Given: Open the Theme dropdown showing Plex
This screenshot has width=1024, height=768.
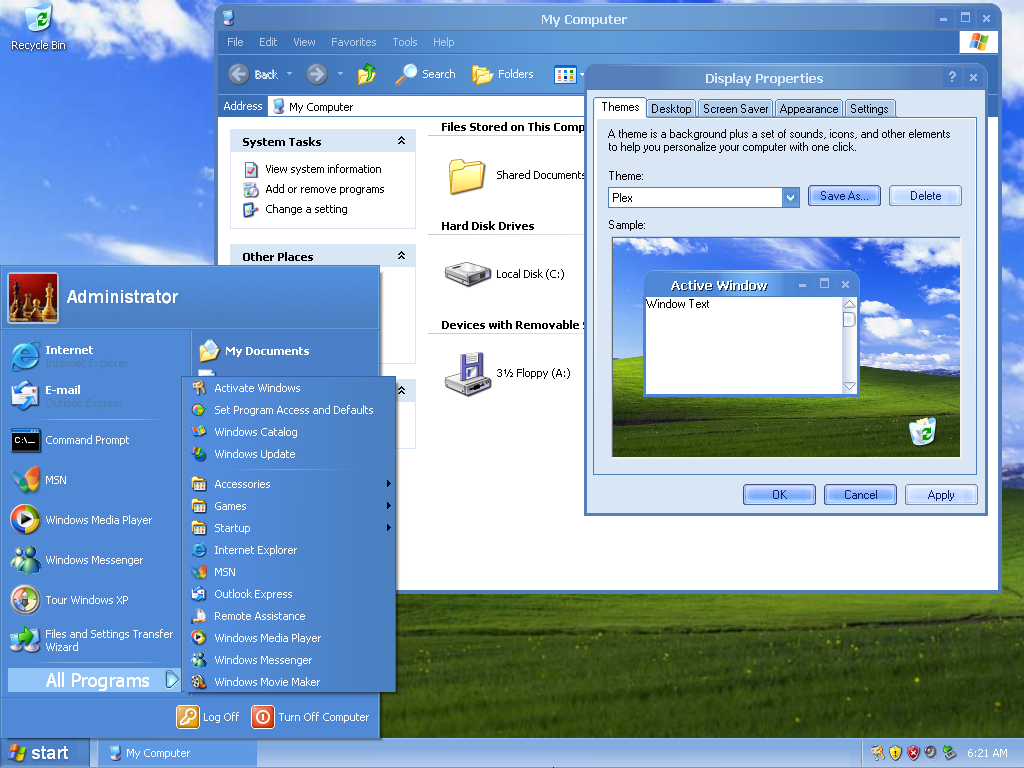Looking at the screenshot, I should point(790,197).
